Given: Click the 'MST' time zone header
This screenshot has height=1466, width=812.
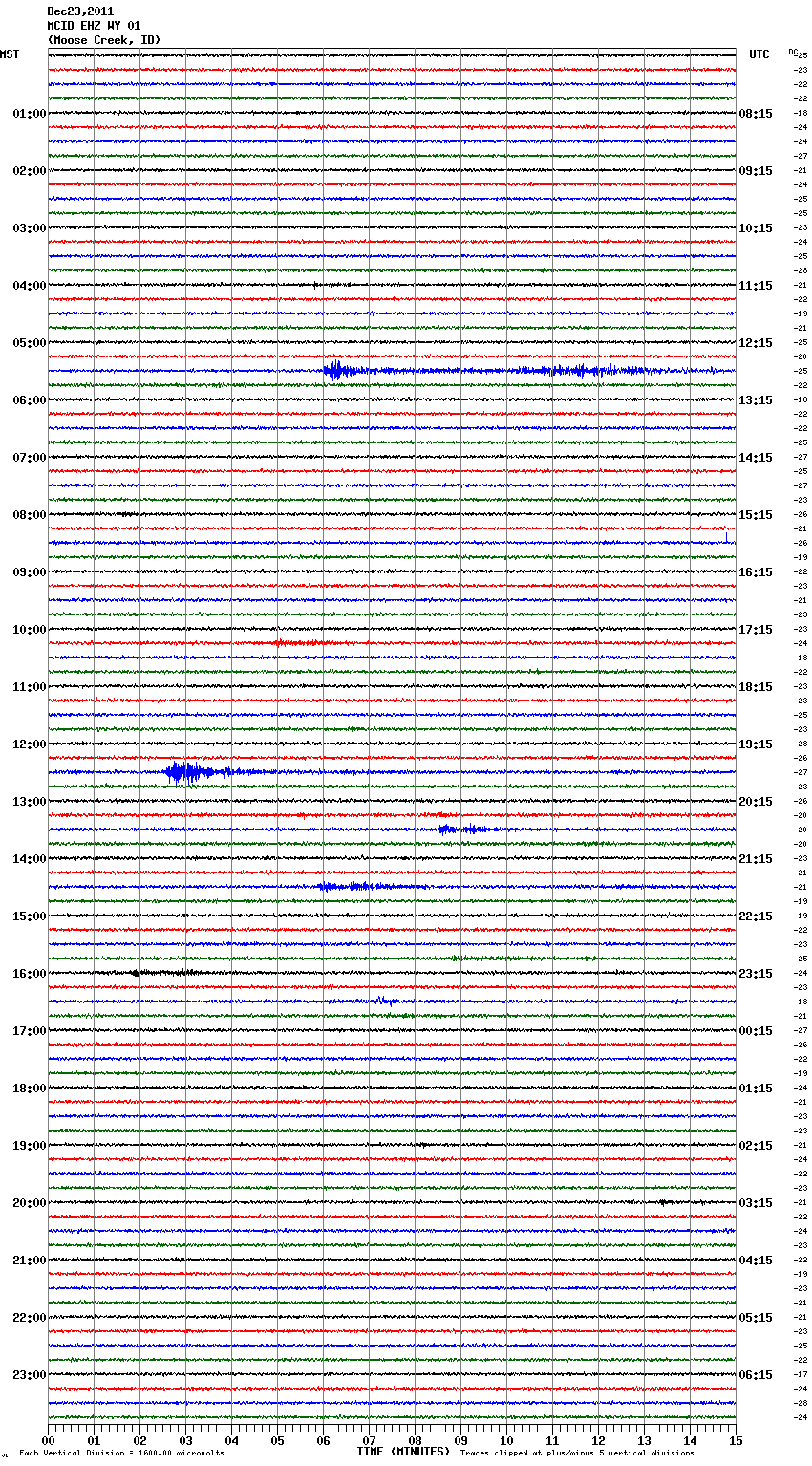Looking at the screenshot, I should point(10,54).
